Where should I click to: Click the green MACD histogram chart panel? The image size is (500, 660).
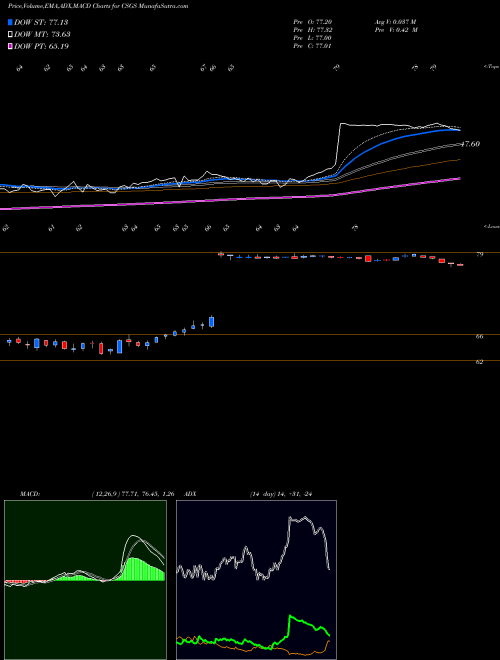point(85,580)
